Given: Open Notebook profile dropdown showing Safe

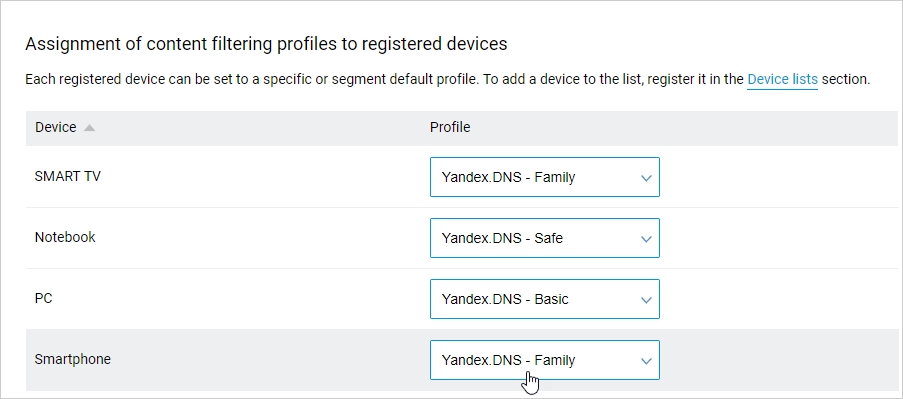Looking at the screenshot, I should pyautogui.click(x=545, y=238).
